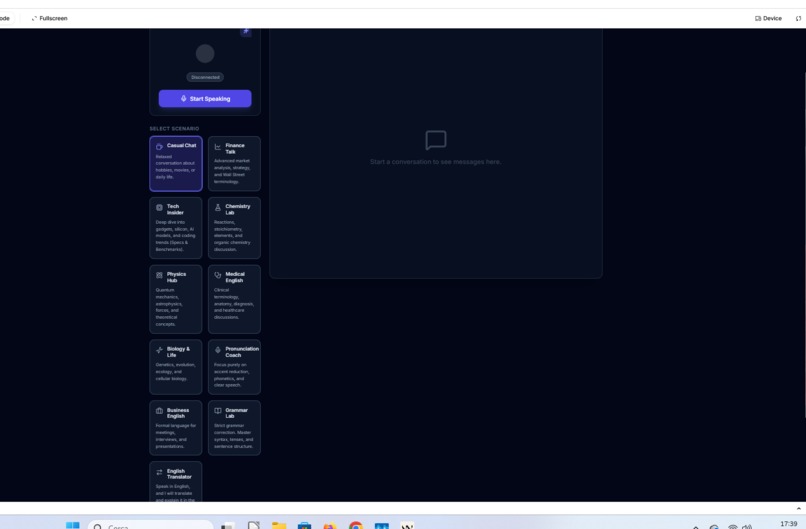Image resolution: width=806 pixels, height=529 pixels.
Task: Select the English Translator scenario card
Action: click(176, 482)
